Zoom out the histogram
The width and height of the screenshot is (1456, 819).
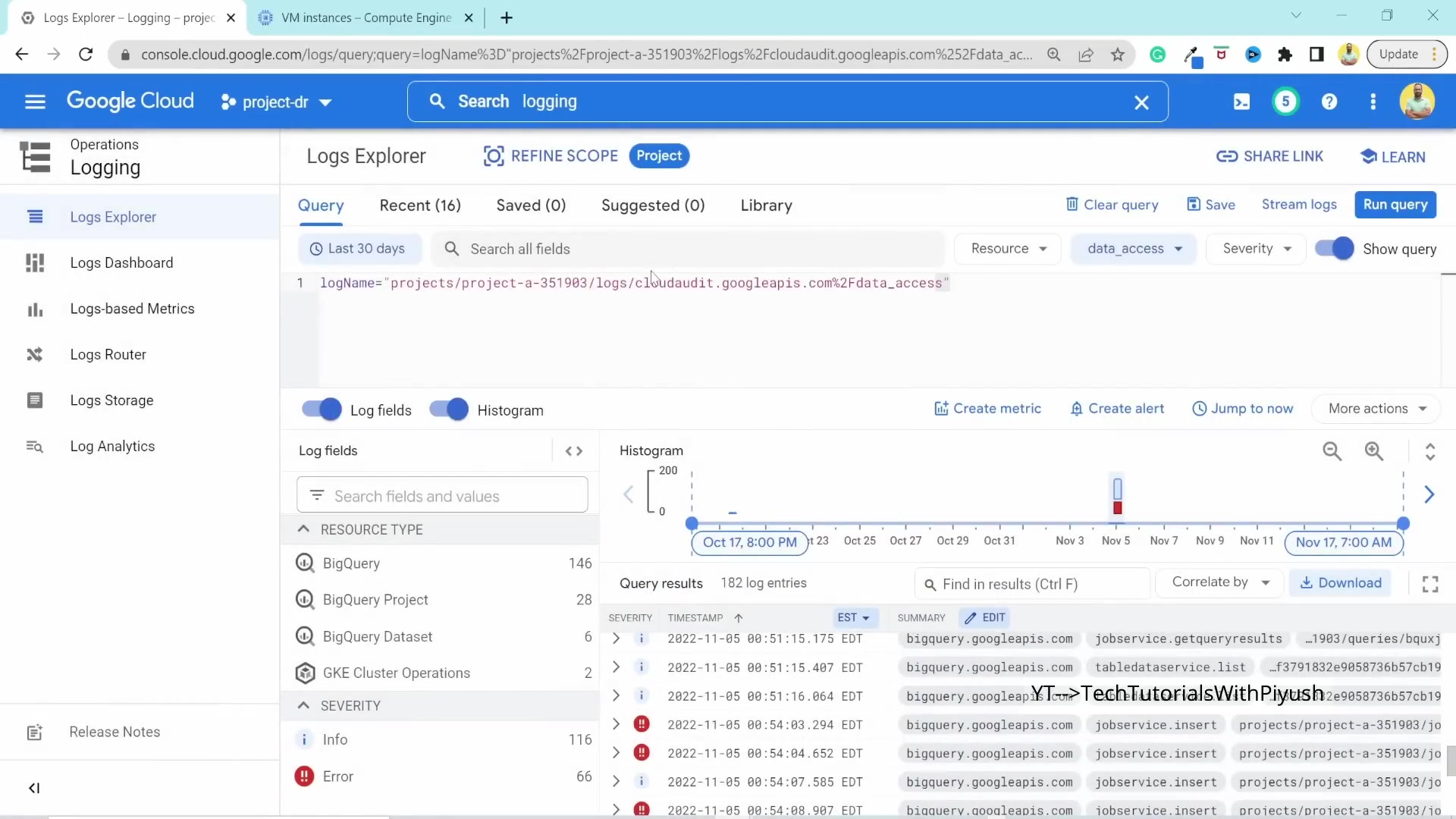pos(1332,451)
